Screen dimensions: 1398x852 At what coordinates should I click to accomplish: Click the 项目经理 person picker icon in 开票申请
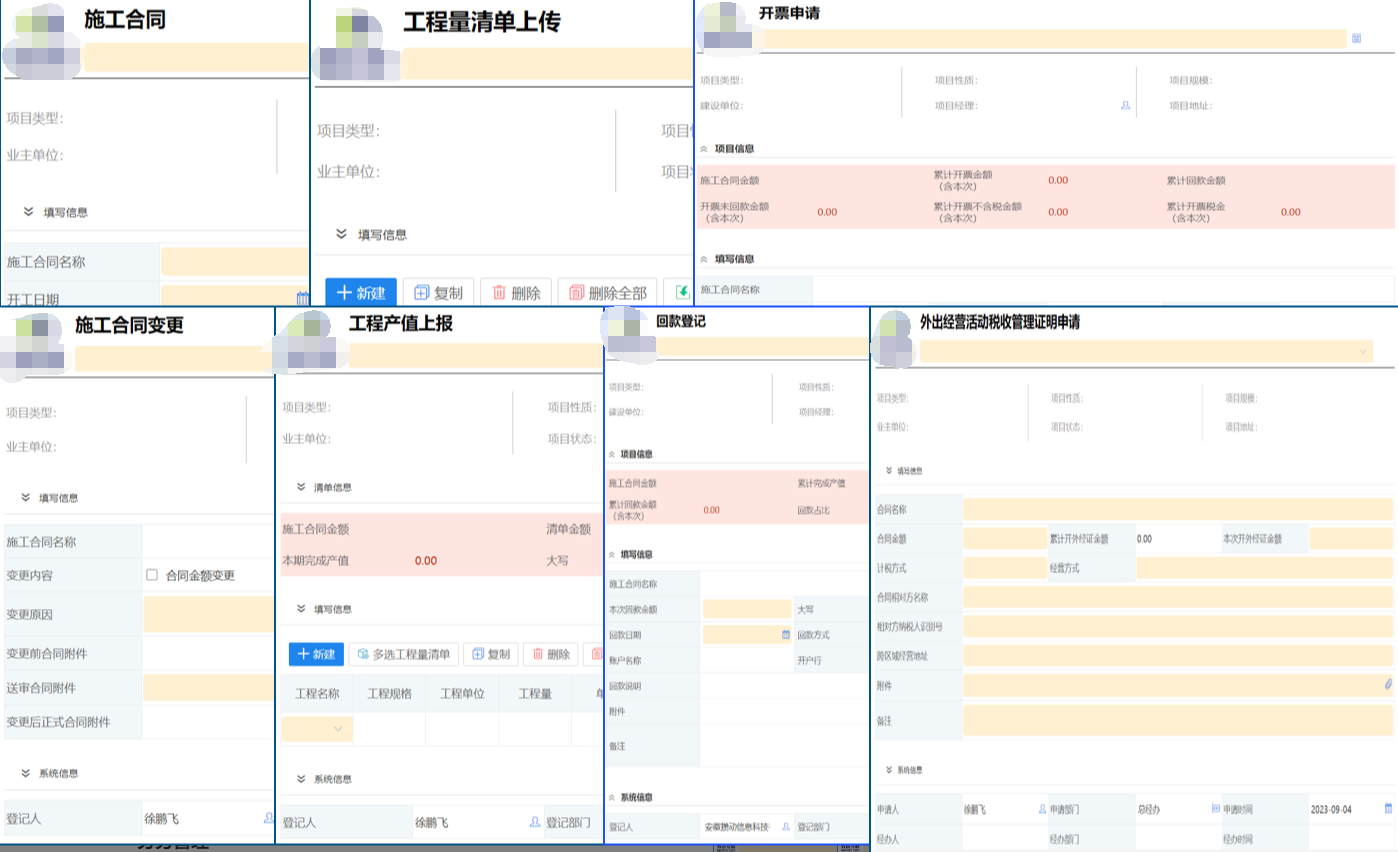(1125, 105)
